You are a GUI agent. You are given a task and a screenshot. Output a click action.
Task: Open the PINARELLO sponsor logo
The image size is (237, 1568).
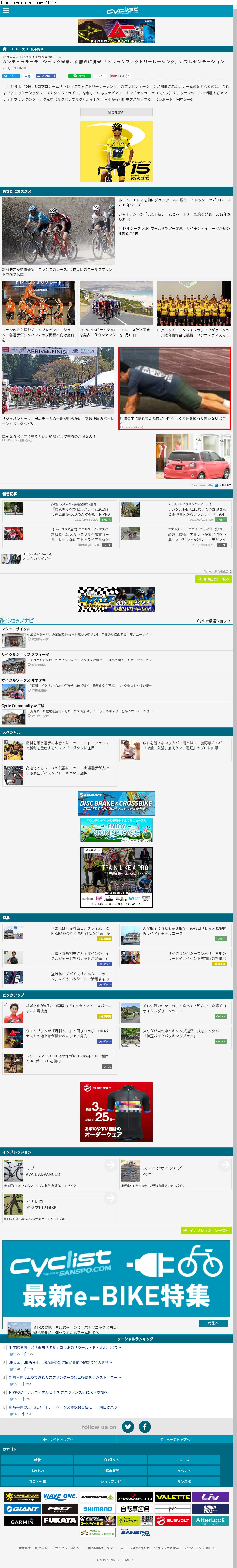coord(135,1497)
